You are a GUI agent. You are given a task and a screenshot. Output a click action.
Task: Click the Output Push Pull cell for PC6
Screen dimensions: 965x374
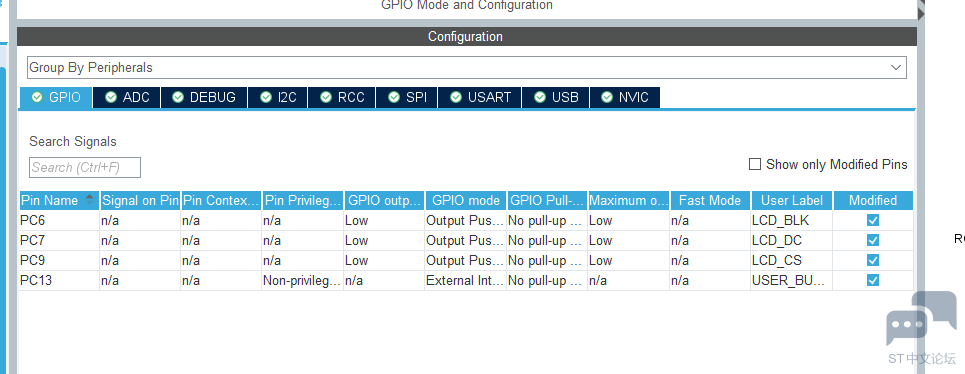click(x=466, y=220)
